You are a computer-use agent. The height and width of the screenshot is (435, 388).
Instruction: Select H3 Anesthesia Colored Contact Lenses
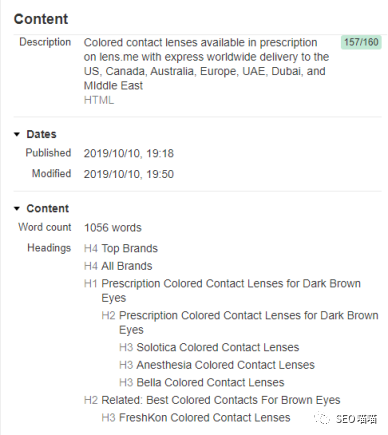click(x=217, y=365)
